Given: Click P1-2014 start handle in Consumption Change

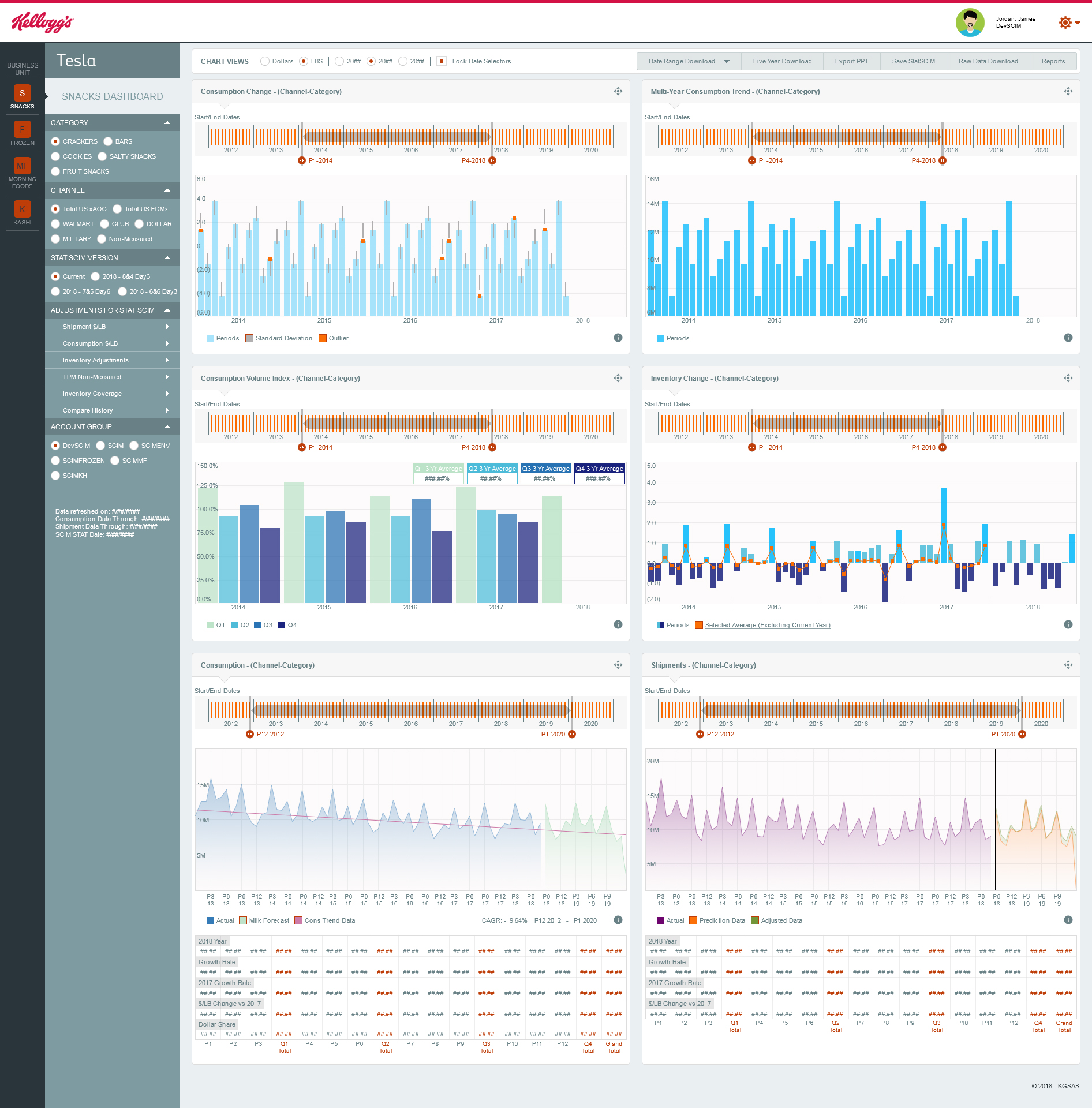Looking at the screenshot, I should (x=301, y=160).
